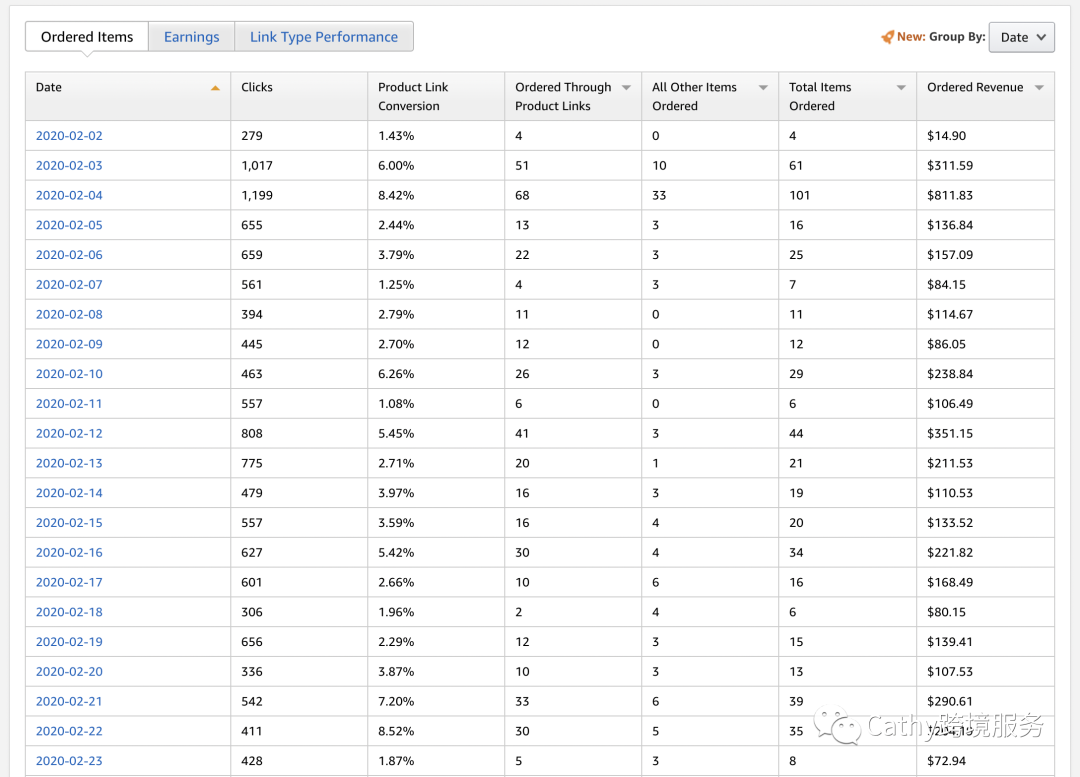The width and height of the screenshot is (1080, 777).
Task: Click the Product Link Conversion column header
Action: click(x=413, y=96)
